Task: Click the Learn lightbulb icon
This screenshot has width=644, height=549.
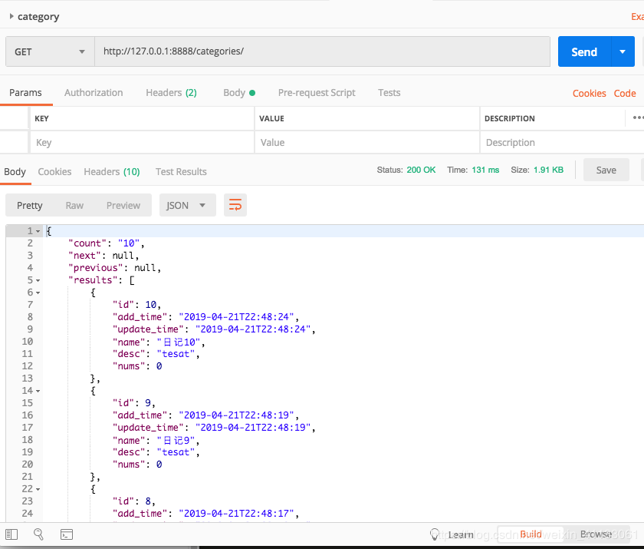Action: (x=434, y=534)
